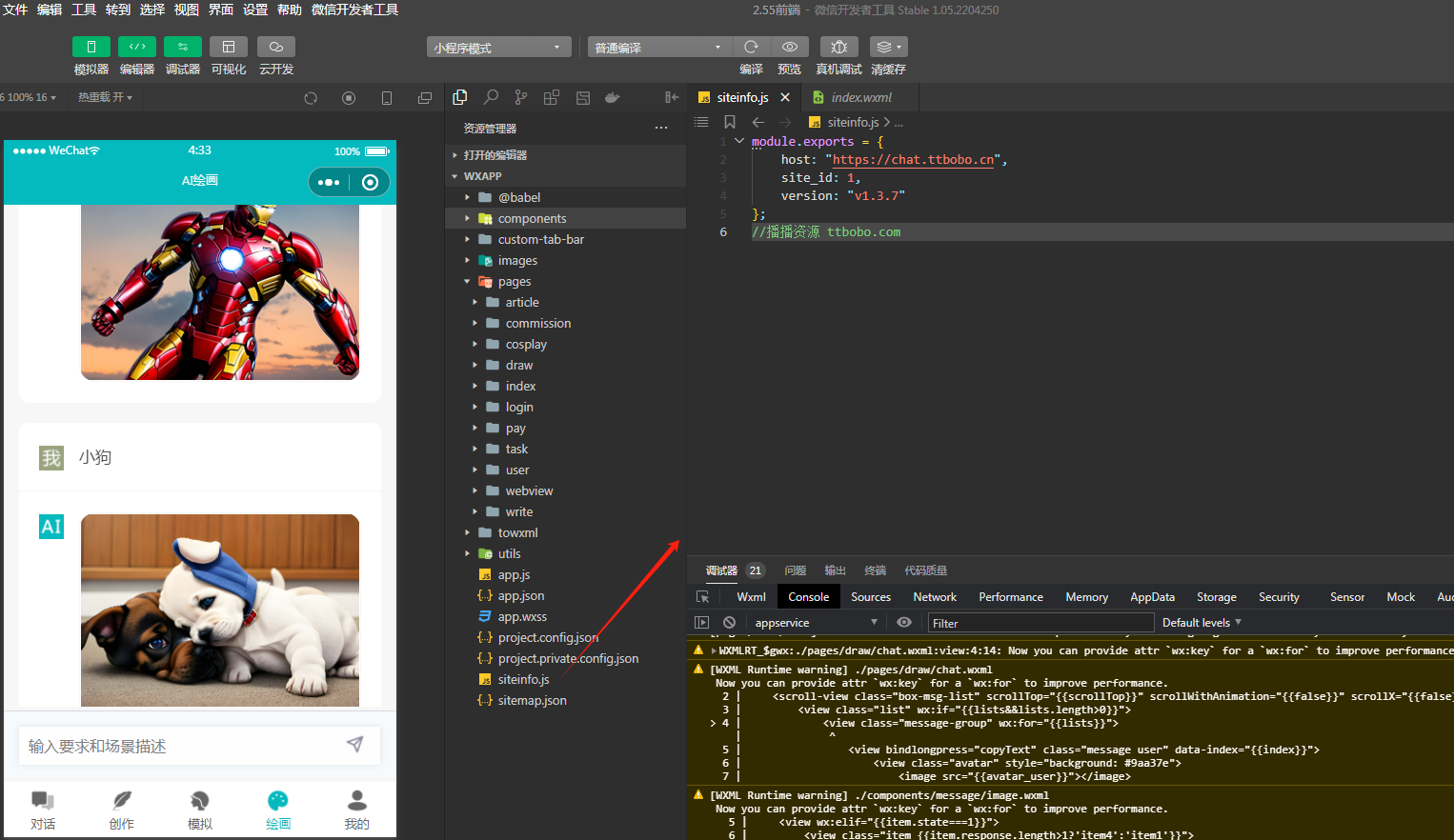Switch to the 终端 terminal tab

875,570
